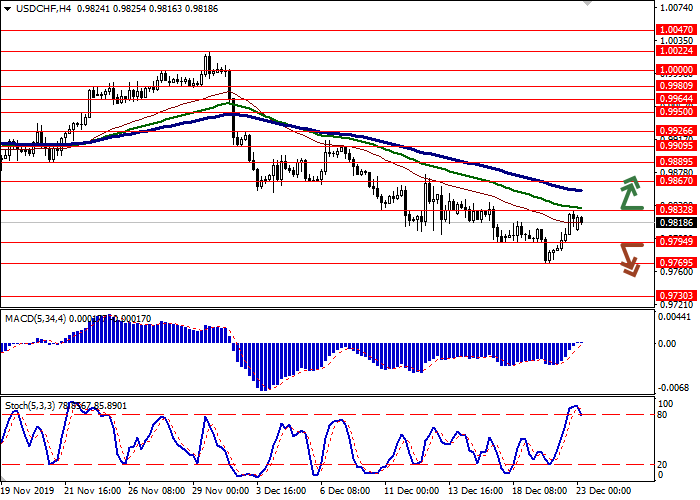This screenshot has height=500, width=700.
Task: Select the 0.97695 price level label
Action: click(672, 263)
